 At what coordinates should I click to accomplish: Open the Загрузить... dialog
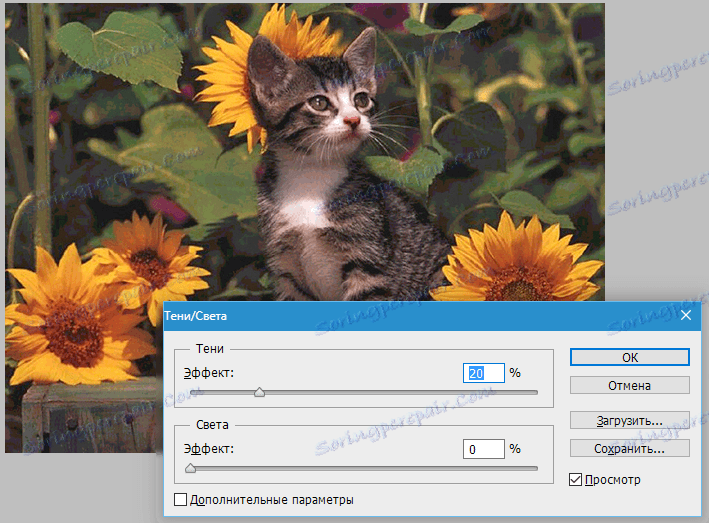[629, 420]
